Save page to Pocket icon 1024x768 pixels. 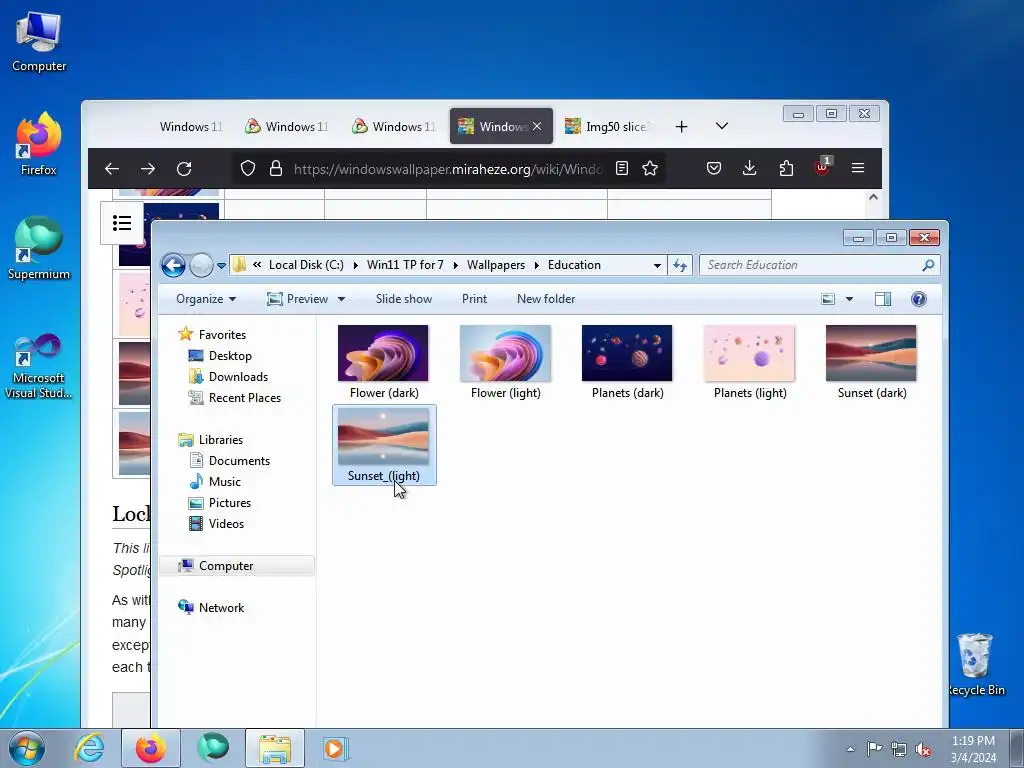(714, 168)
